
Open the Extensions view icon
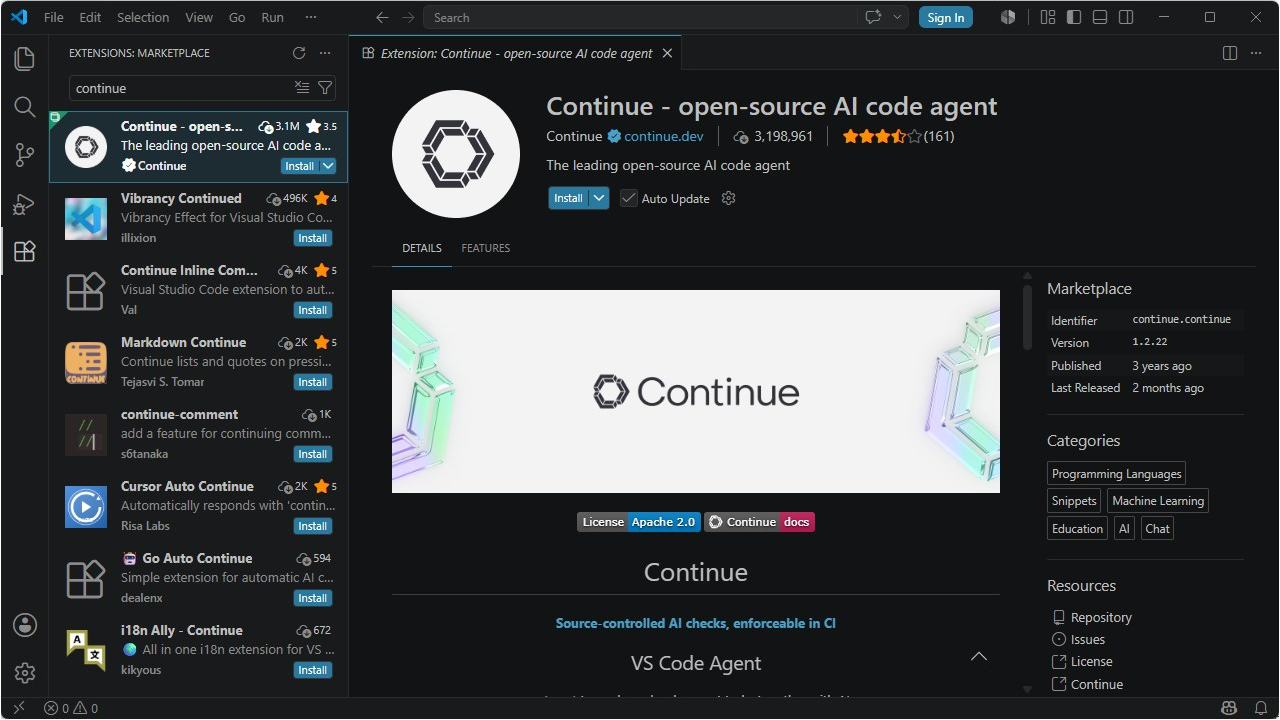point(24,252)
